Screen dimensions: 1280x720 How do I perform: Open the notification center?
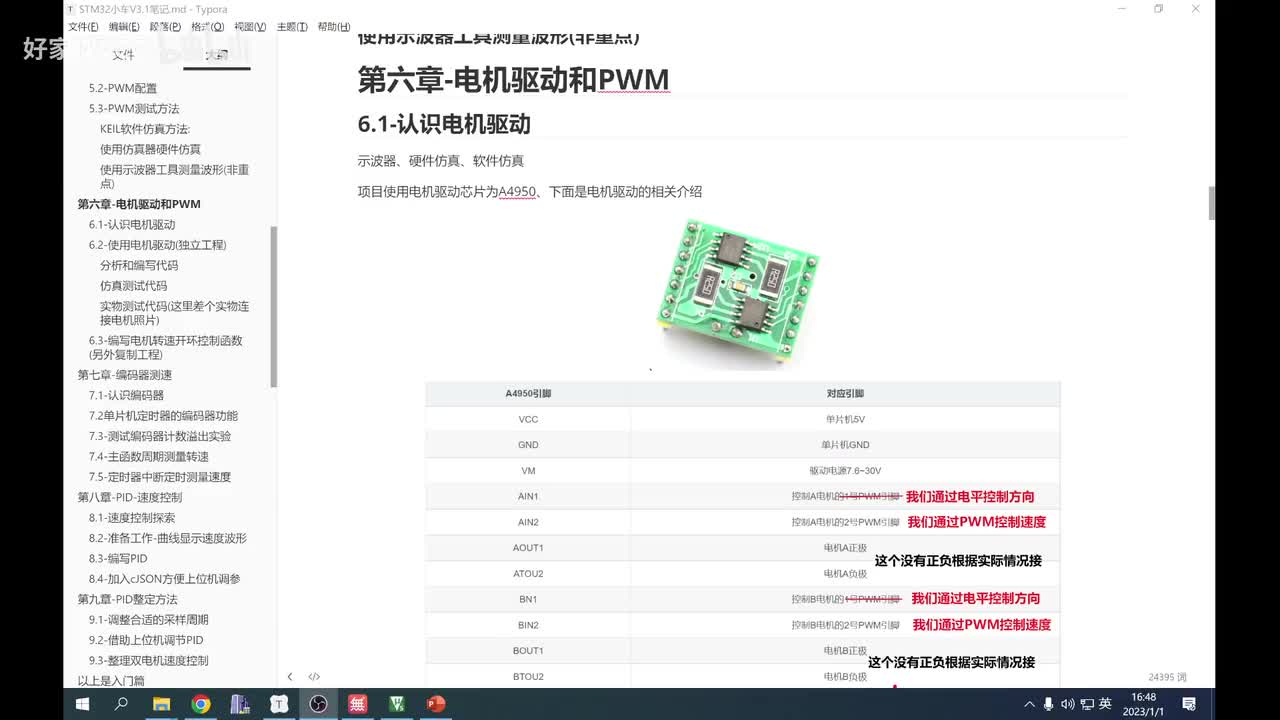1189,704
